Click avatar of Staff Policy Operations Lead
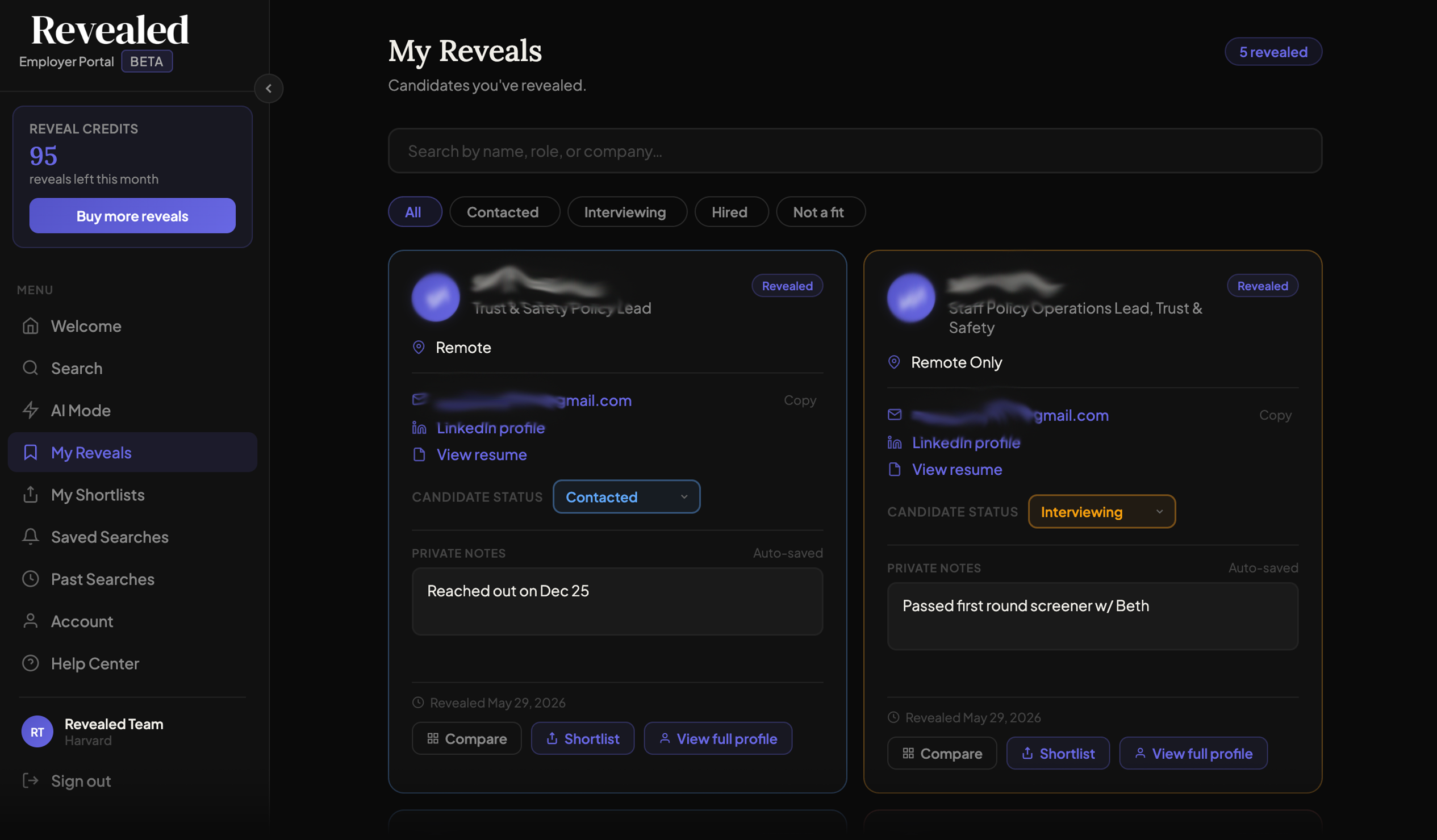The height and width of the screenshot is (840, 1437). pyautogui.click(x=911, y=297)
